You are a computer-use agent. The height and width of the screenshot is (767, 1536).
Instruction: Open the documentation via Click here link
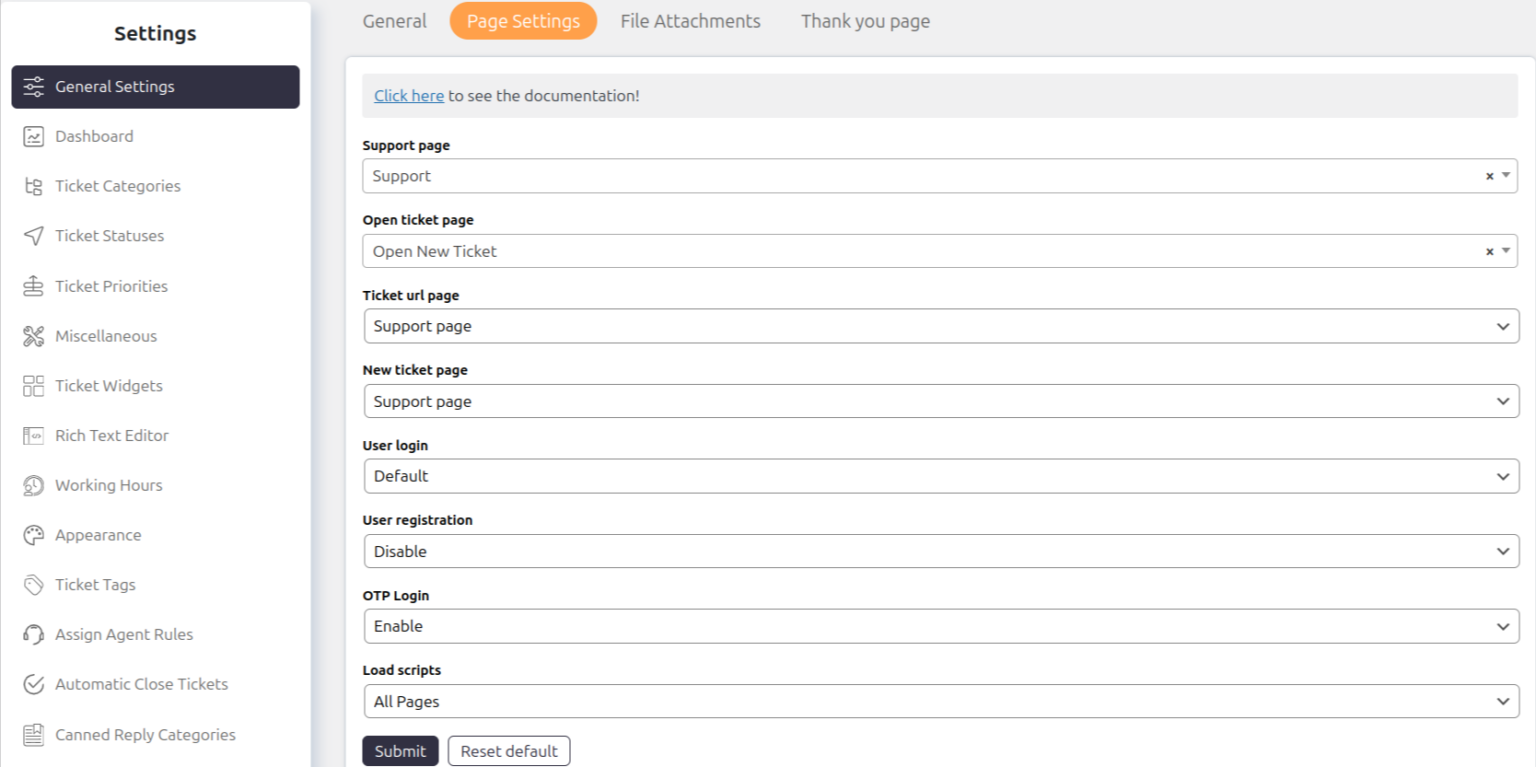pyautogui.click(x=408, y=95)
